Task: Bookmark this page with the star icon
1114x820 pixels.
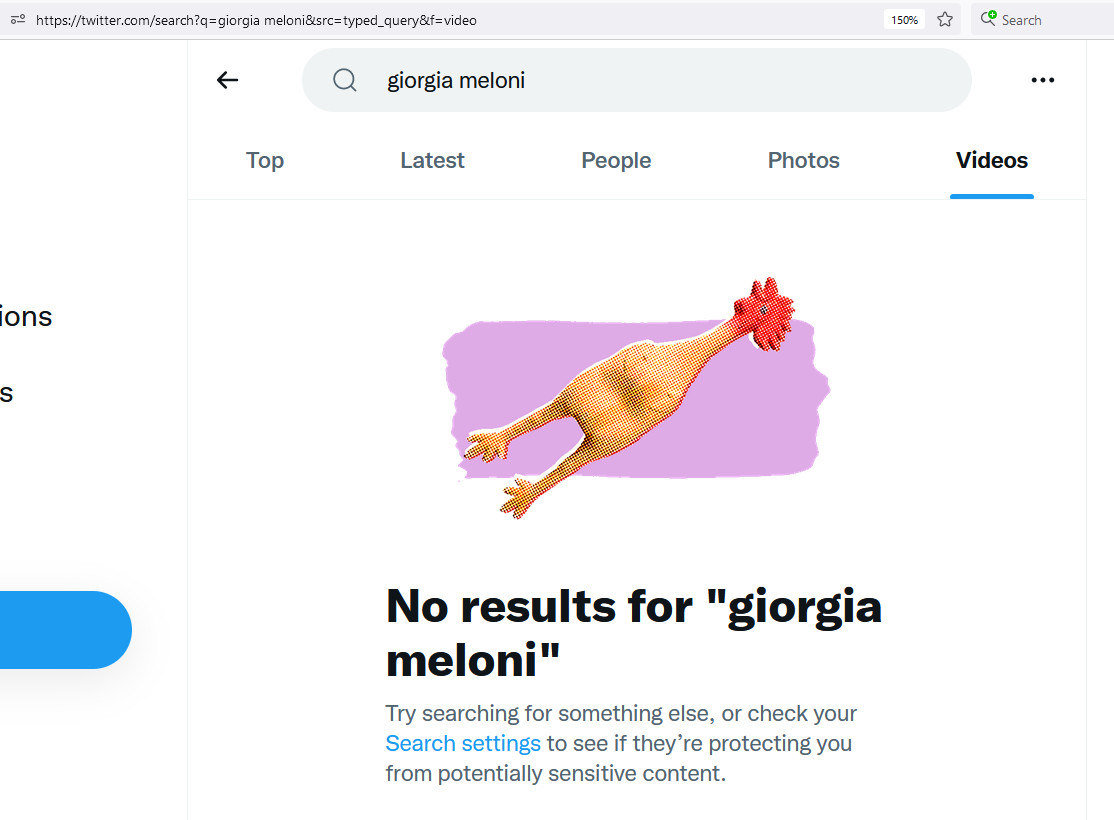Action: click(945, 19)
